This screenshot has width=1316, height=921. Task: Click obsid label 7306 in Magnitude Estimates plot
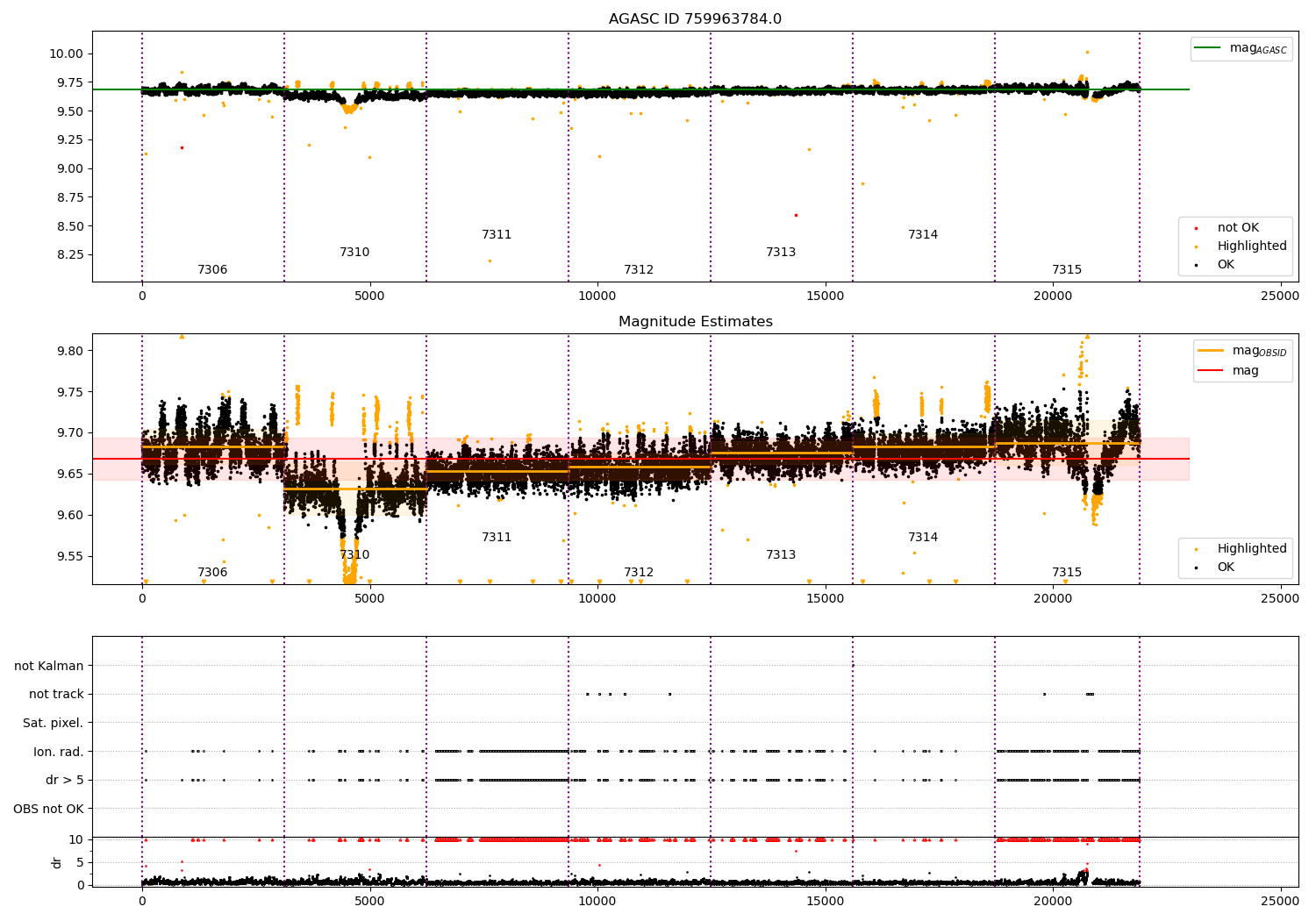click(212, 572)
